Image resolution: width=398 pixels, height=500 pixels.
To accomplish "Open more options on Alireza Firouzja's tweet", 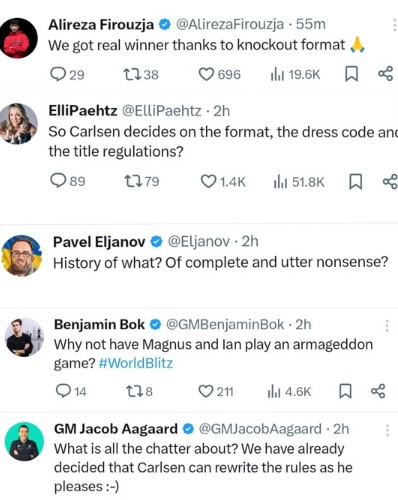I will [395, 25].
